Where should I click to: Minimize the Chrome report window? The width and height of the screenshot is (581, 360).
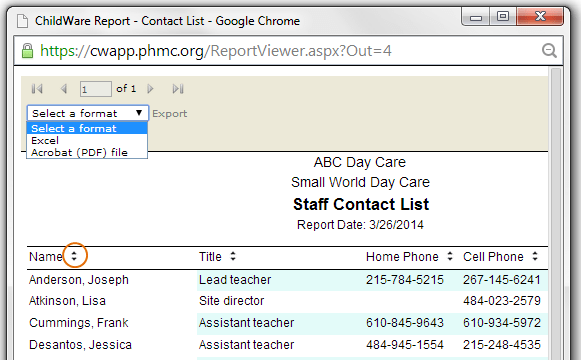[x=476, y=17]
